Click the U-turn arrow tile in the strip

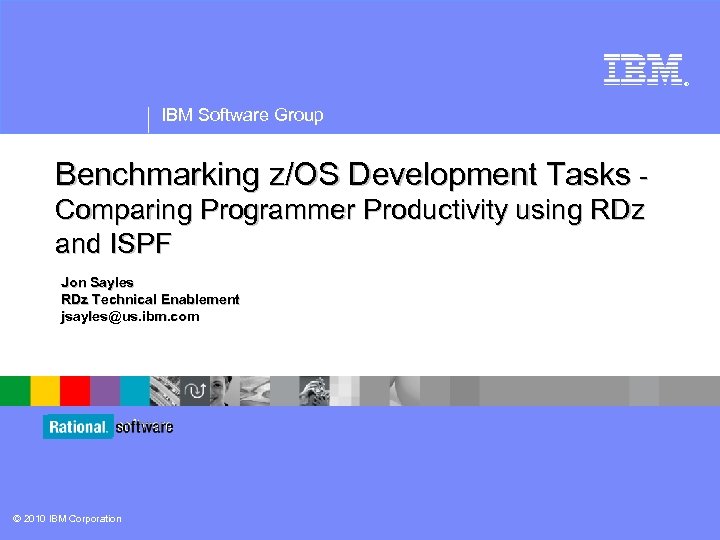click(195, 391)
